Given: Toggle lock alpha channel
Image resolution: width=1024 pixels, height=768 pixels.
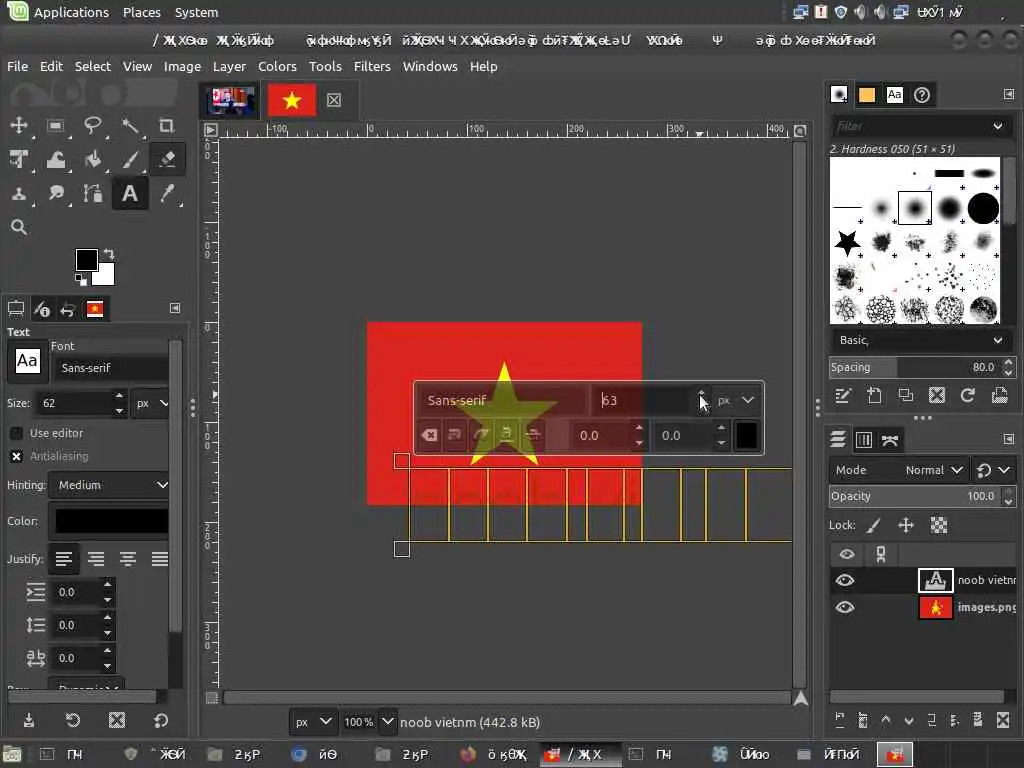Looking at the screenshot, I should click(938, 525).
